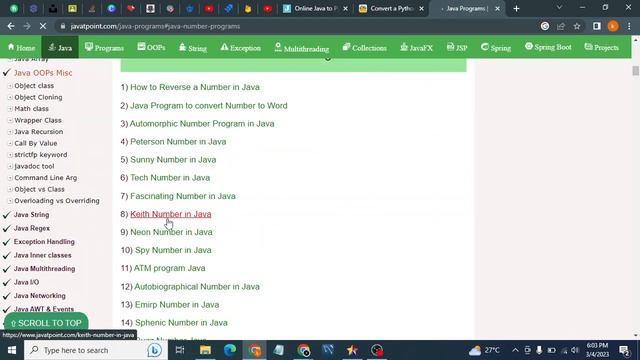
Task: Open Automorphic Number Program in Java
Action: [202, 123]
